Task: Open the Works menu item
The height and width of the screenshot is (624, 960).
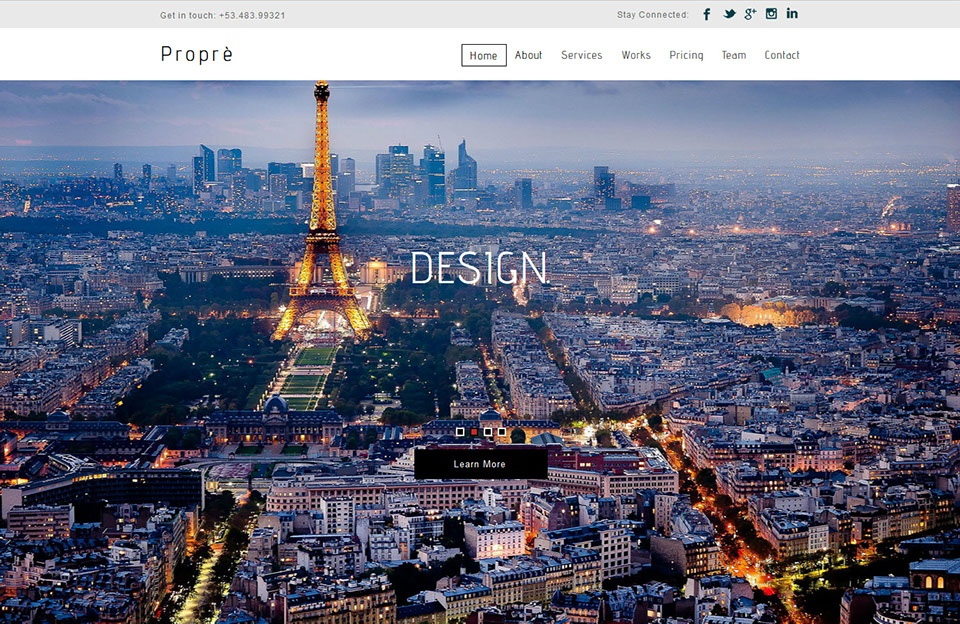Action: [x=636, y=55]
